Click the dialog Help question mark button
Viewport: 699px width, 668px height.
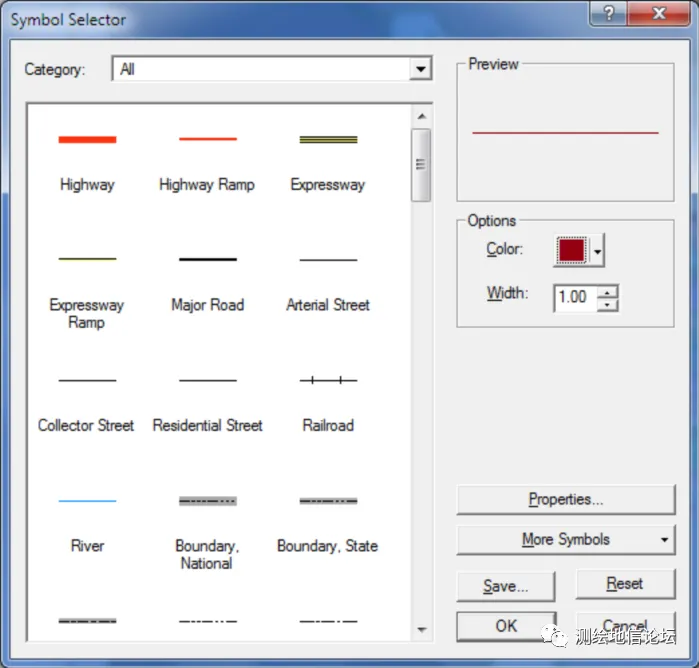click(609, 13)
